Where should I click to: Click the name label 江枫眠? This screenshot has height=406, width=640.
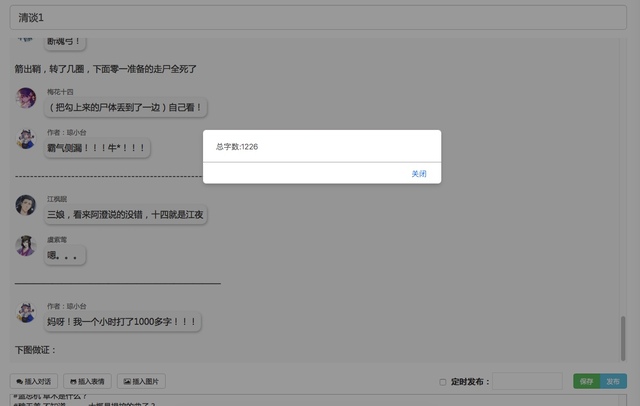pyautogui.click(x=57, y=199)
